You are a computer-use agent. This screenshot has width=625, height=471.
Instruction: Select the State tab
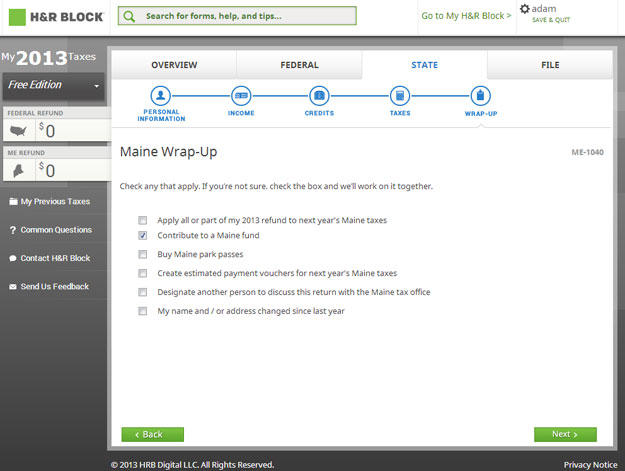pyautogui.click(x=425, y=65)
